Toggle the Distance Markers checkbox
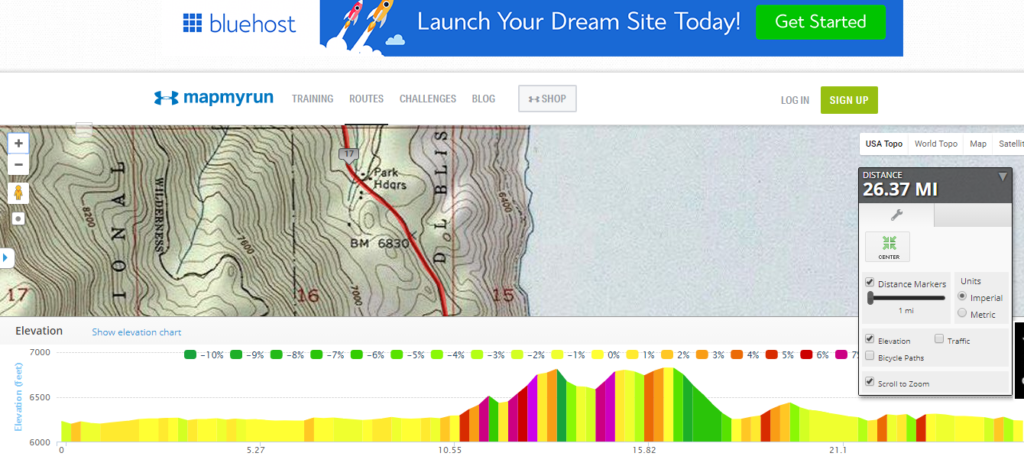The height and width of the screenshot is (466, 1024). point(869,283)
